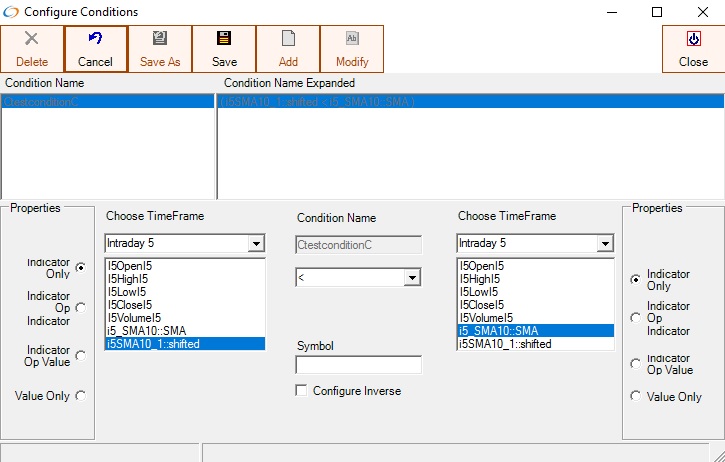
Task: Click the Delete toolbar icon
Action: tap(32, 39)
